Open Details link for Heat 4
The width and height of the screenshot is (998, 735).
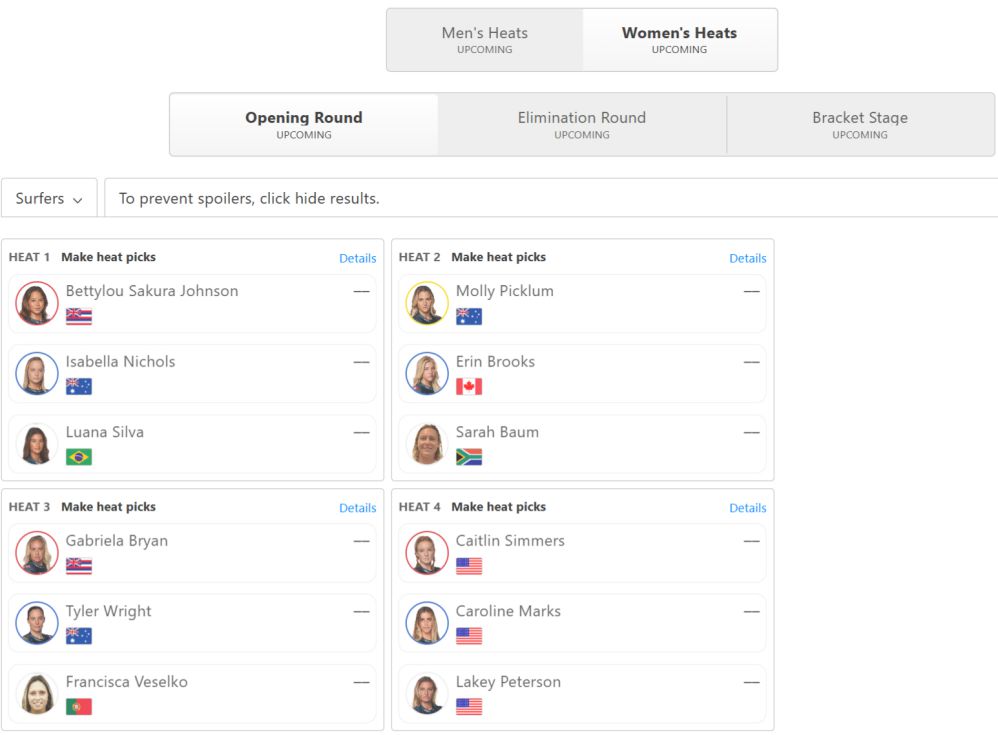(x=748, y=508)
